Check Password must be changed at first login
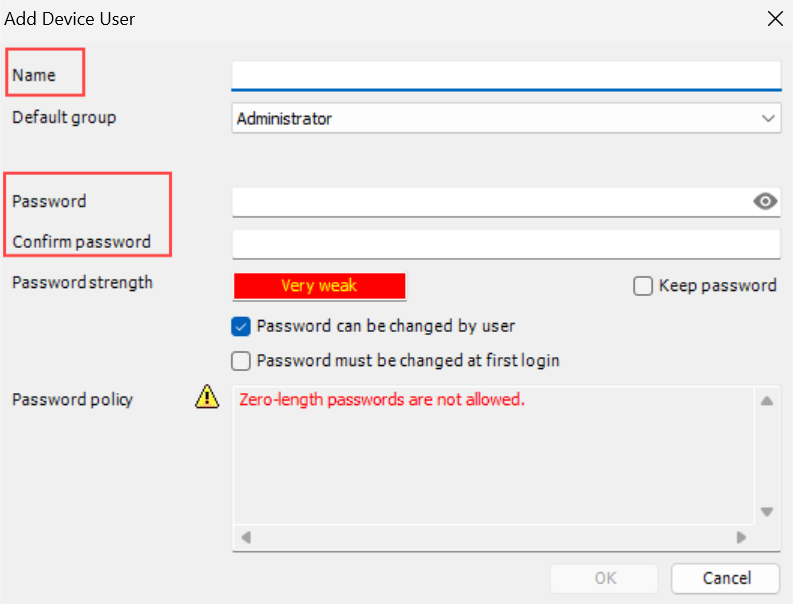The height and width of the screenshot is (604, 793). (x=241, y=361)
